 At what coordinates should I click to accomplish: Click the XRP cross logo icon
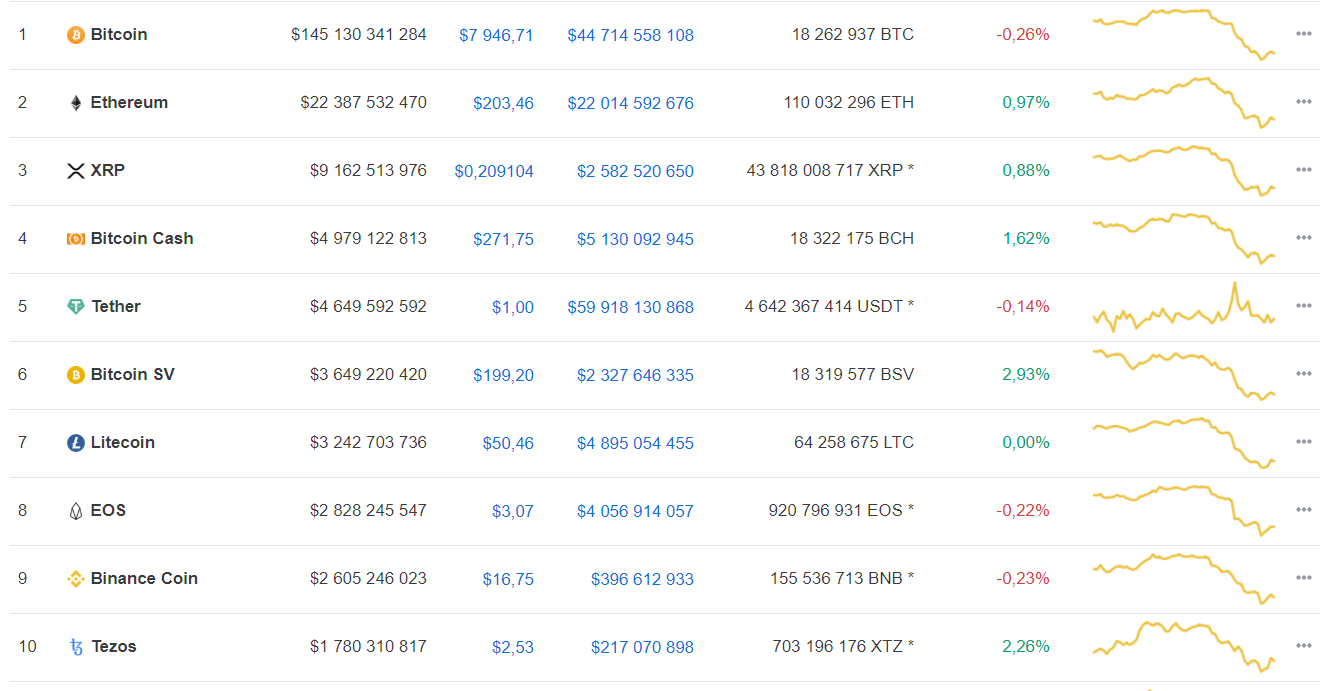point(76,171)
